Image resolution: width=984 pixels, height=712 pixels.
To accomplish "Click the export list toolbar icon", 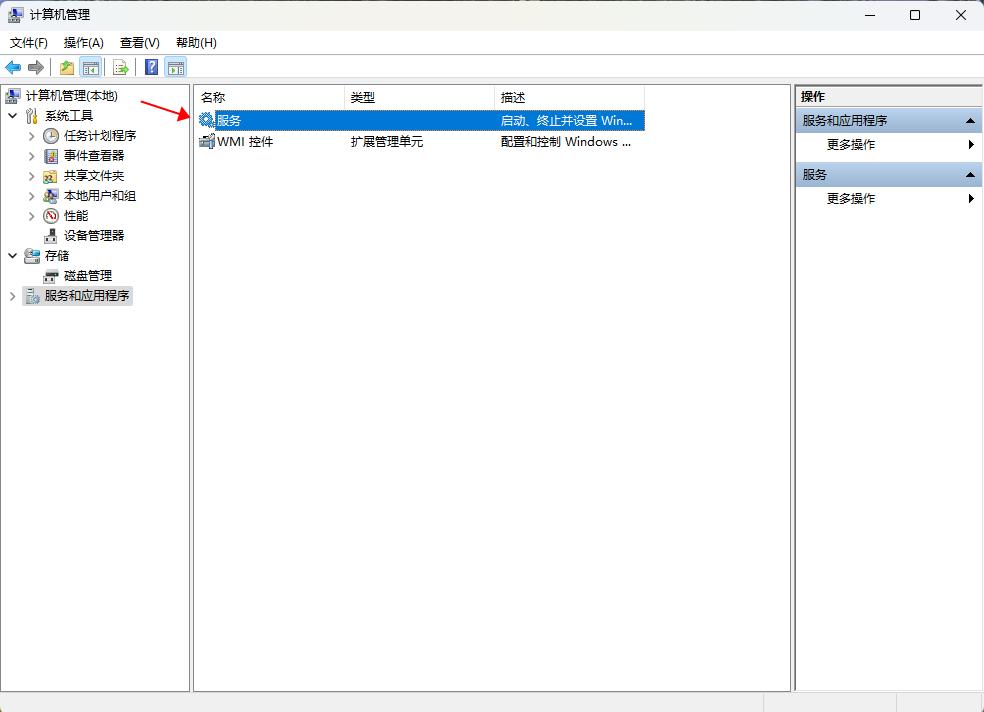I will [119, 67].
